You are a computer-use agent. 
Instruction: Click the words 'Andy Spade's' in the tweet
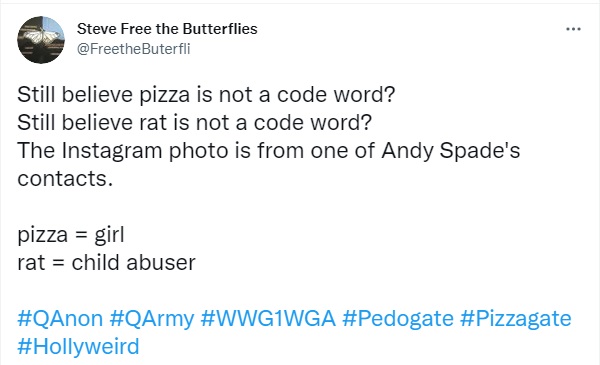pos(450,151)
